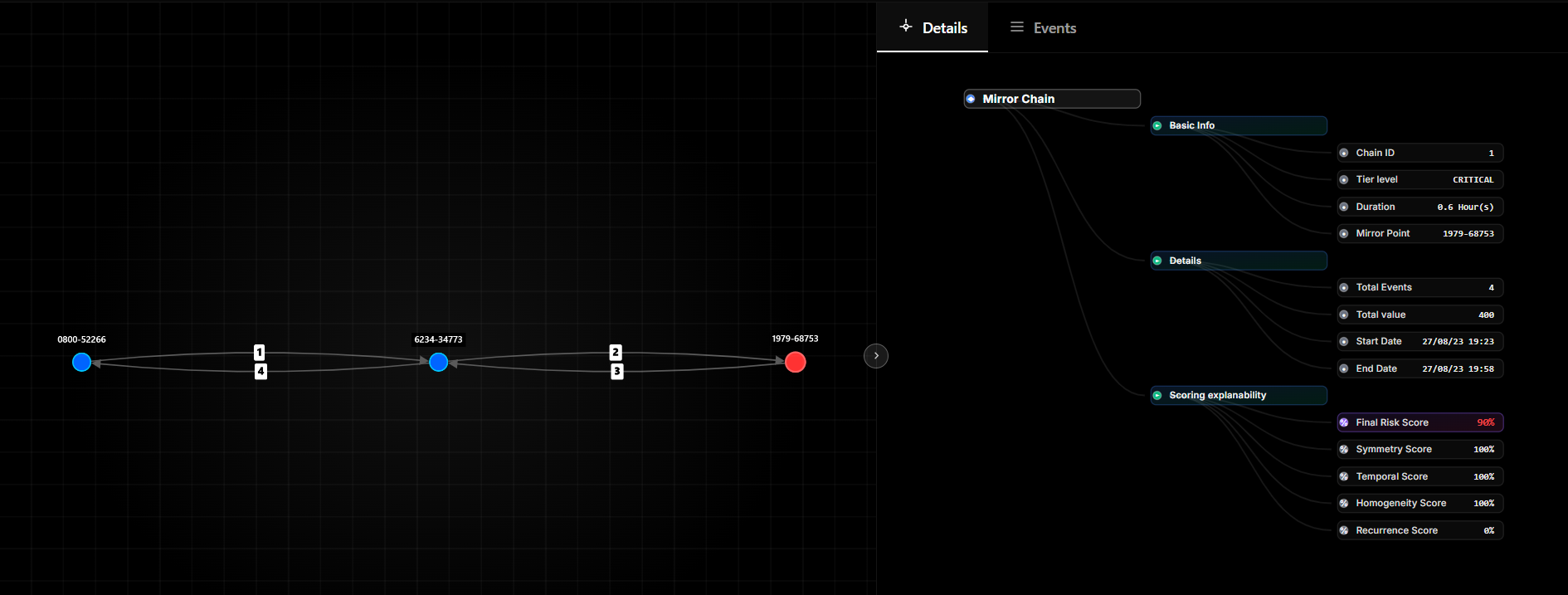Click the End Date value 27/08/23 19:58

[1458, 369]
